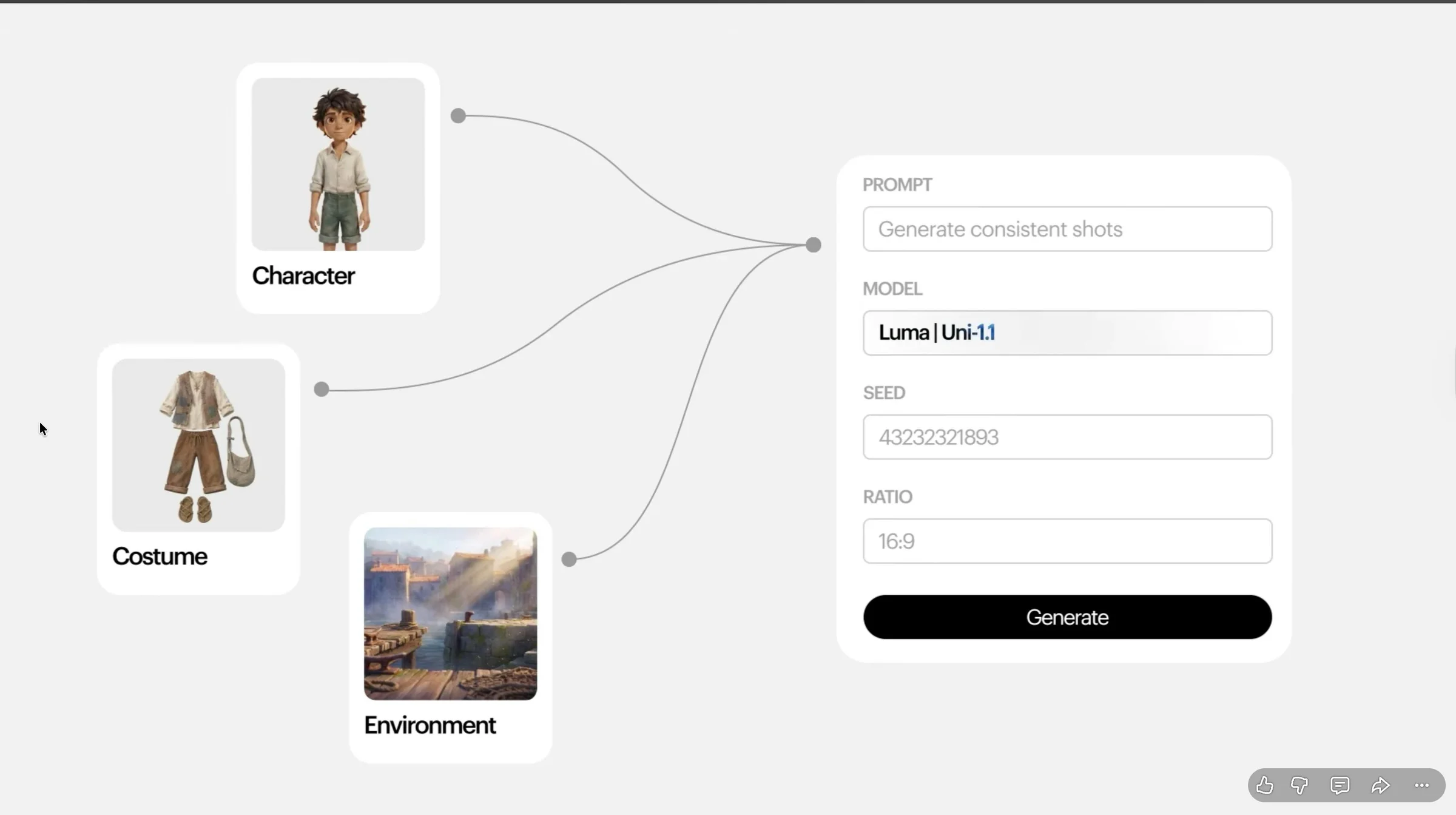1456x815 pixels.
Task: Click the Generate button
Action: point(1067,617)
